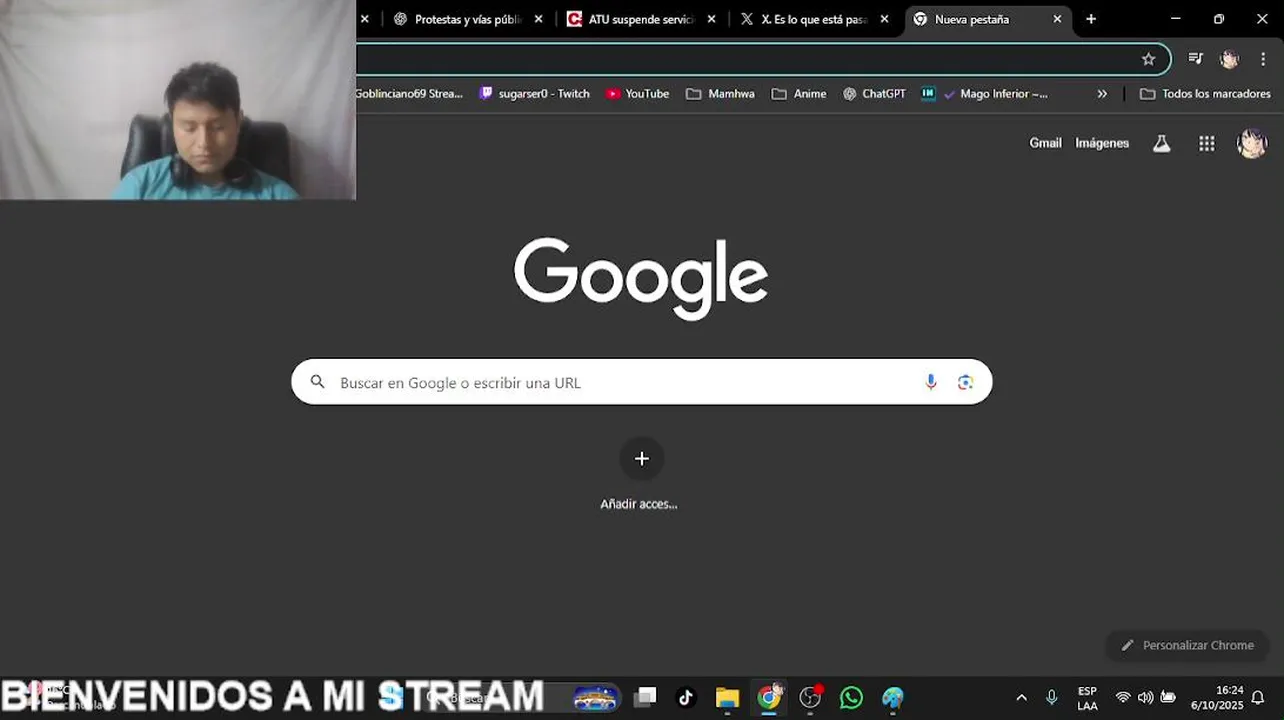The height and width of the screenshot is (720, 1284).
Task: Focus the 'Buscar en Google' search box
Action: (641, 382)
